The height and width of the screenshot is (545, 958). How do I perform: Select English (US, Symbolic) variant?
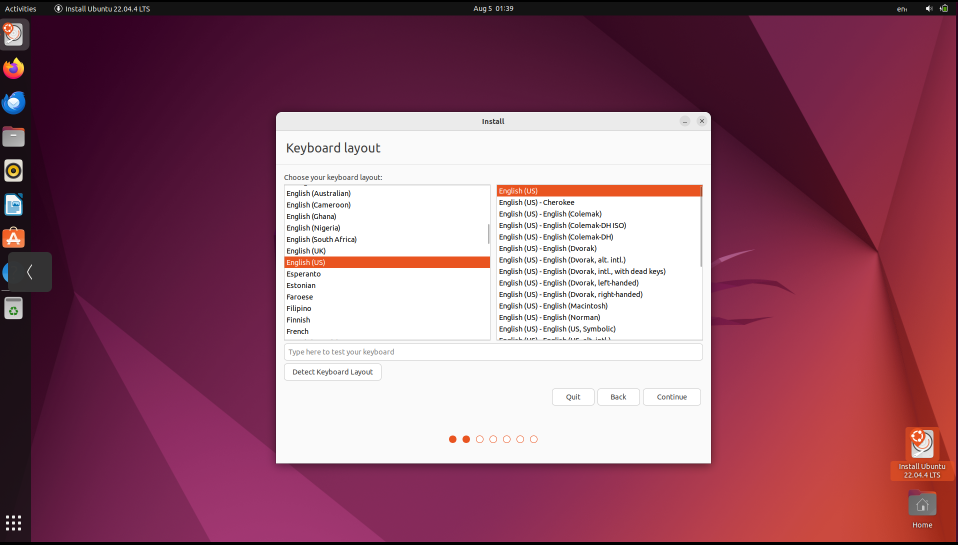click(599, 329)
